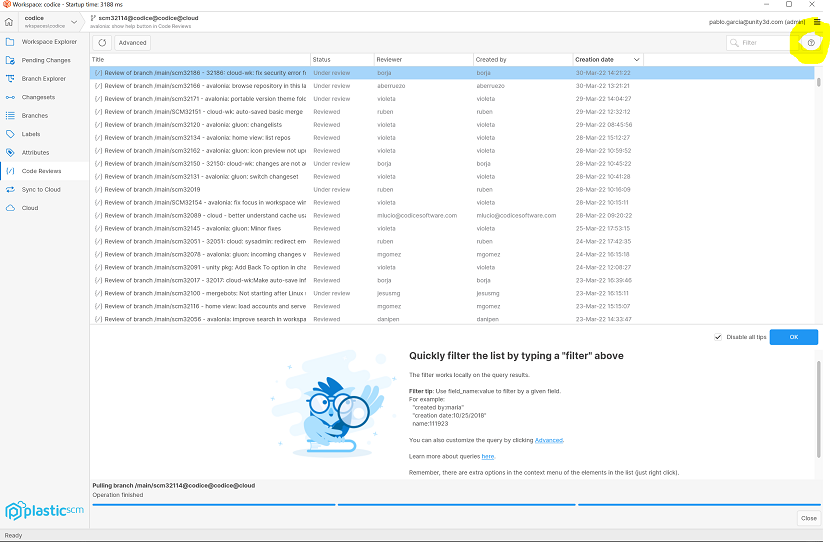This screenshot has height=542, width=830.
Task: Select review of branch scm32186 row
Action: [x=452, y=73]
